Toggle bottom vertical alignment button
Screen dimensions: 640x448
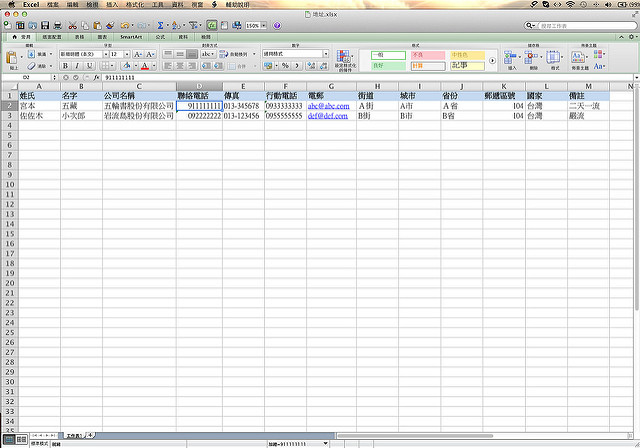point(192,54)
